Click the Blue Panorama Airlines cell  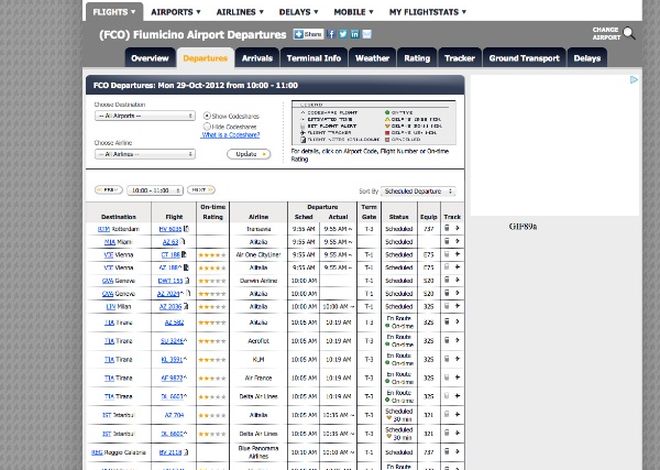coord(258,452)
